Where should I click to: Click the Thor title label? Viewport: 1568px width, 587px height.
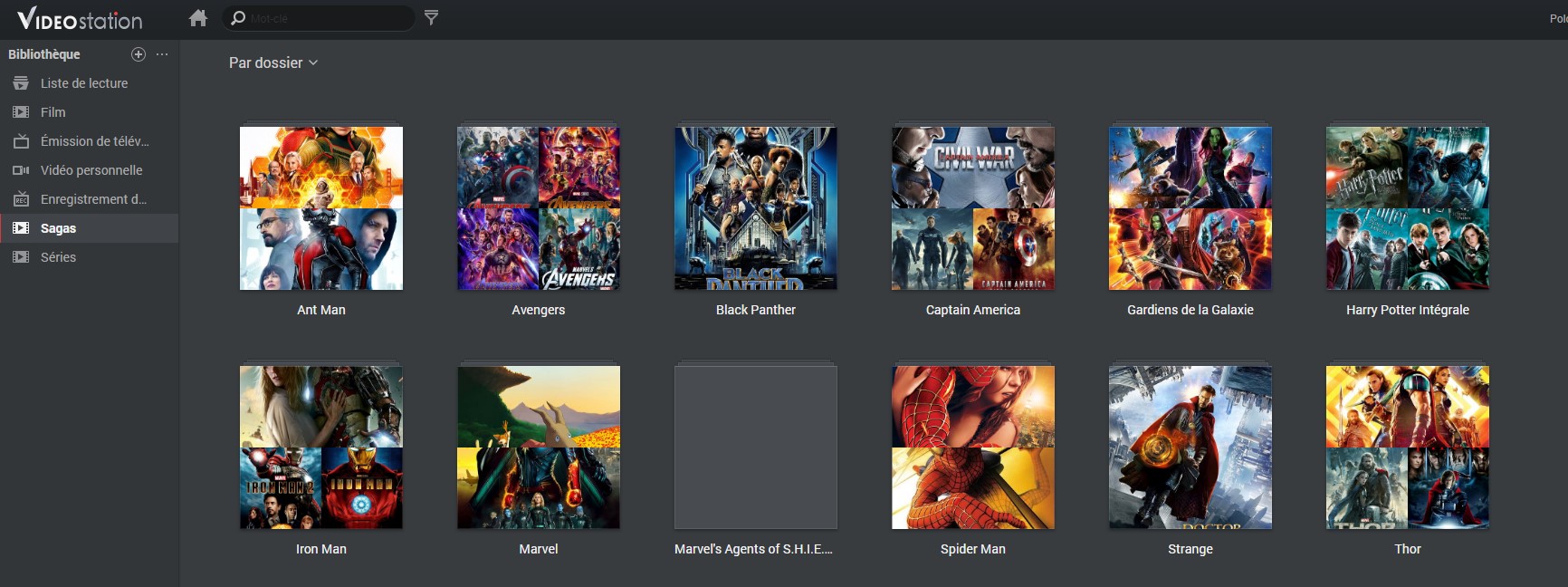(x=1408, y=549)
